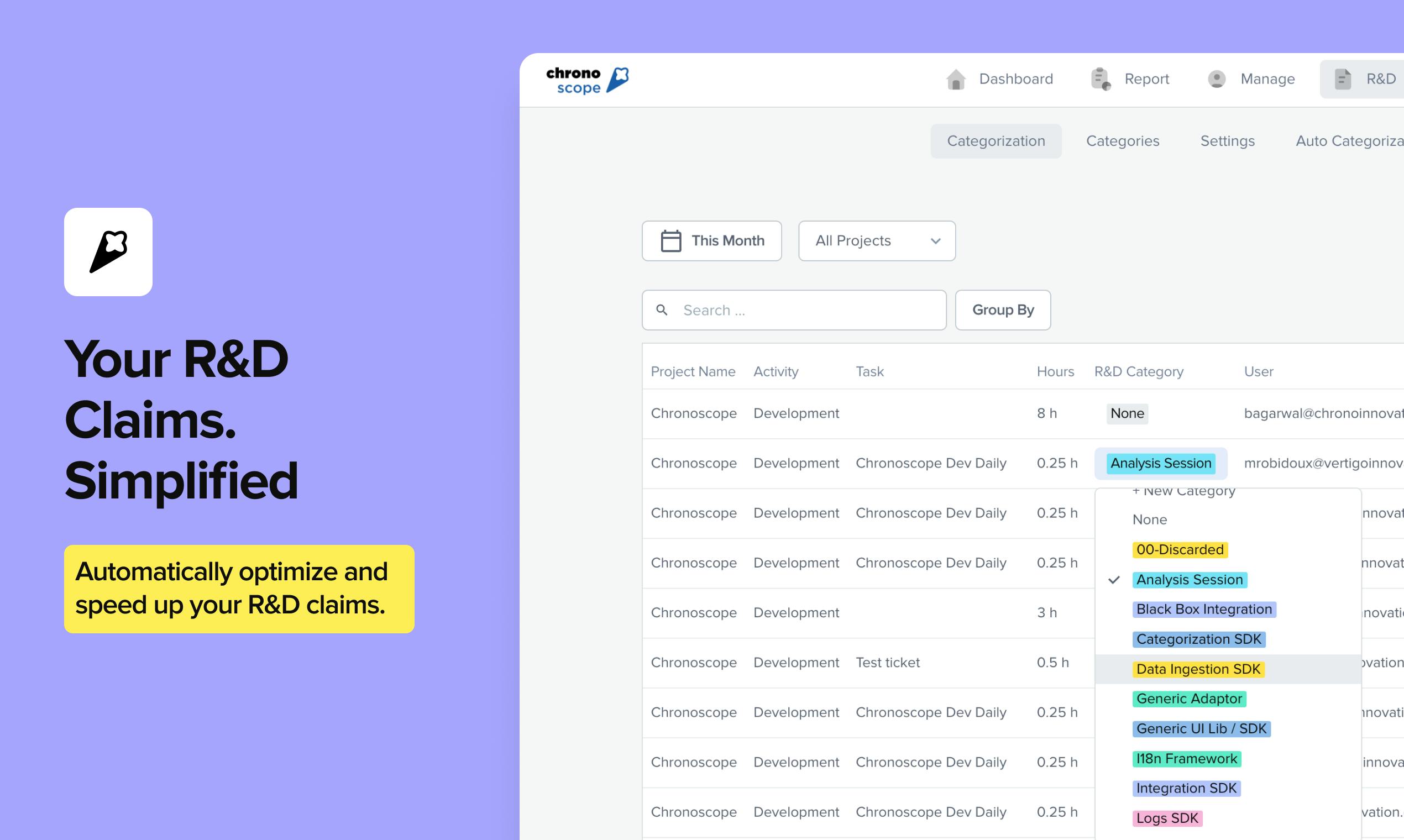Expand the All Projects dropdown
1404x840 pixels.
click(x=876, y=241)
